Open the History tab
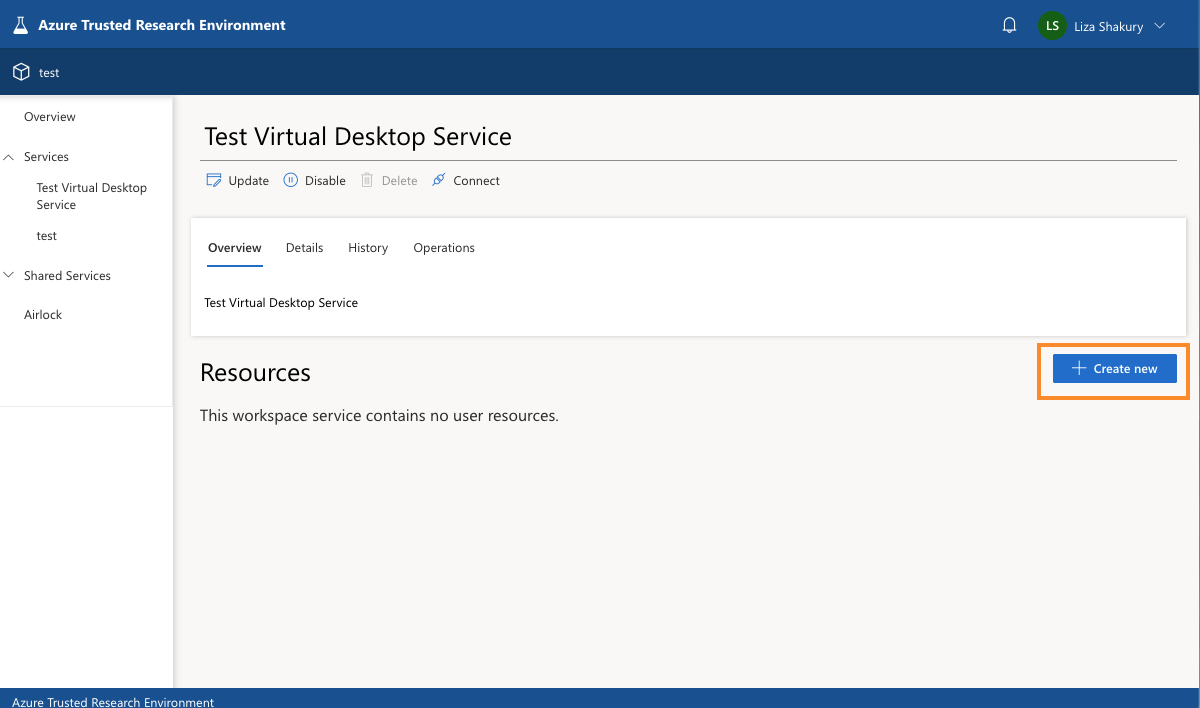This screenshot has width=1200, height=708. [x=367, y=247]
